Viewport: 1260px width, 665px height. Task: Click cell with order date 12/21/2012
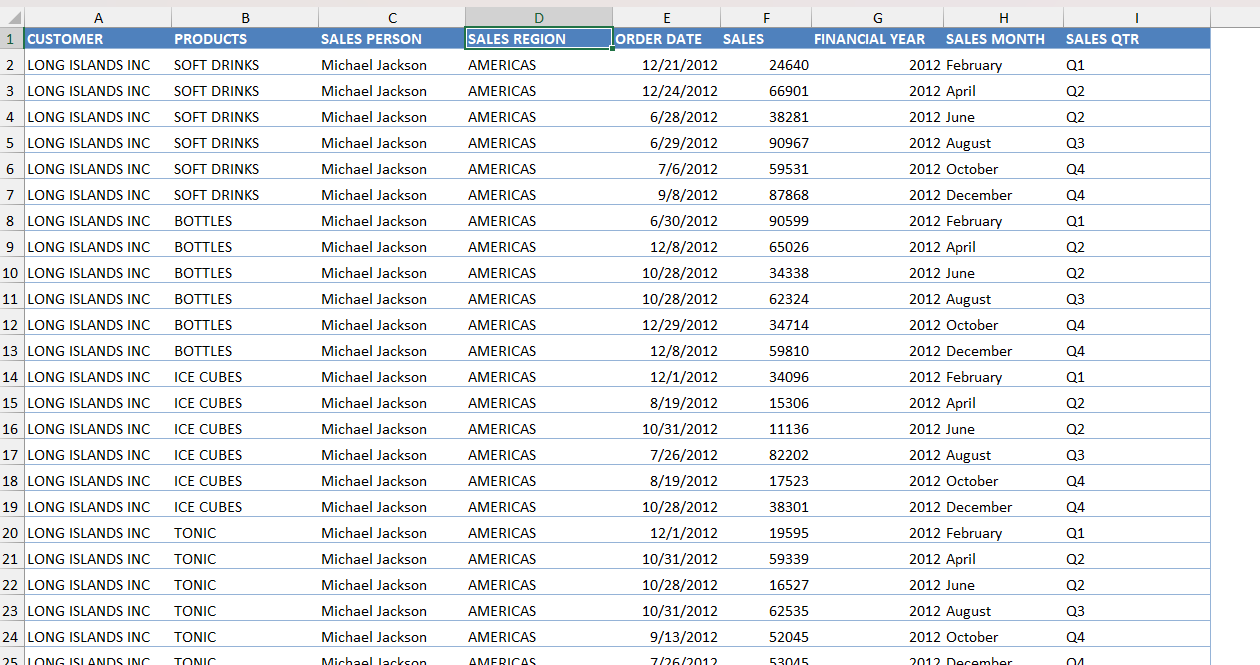tap(666, 65)
